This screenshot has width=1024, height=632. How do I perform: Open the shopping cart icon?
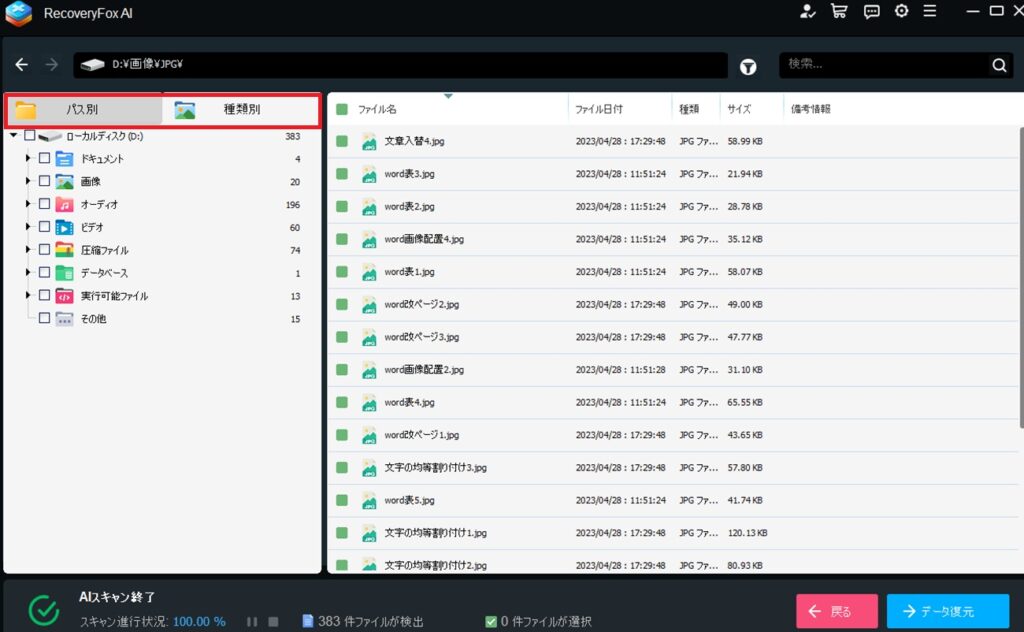coord(839,11)
